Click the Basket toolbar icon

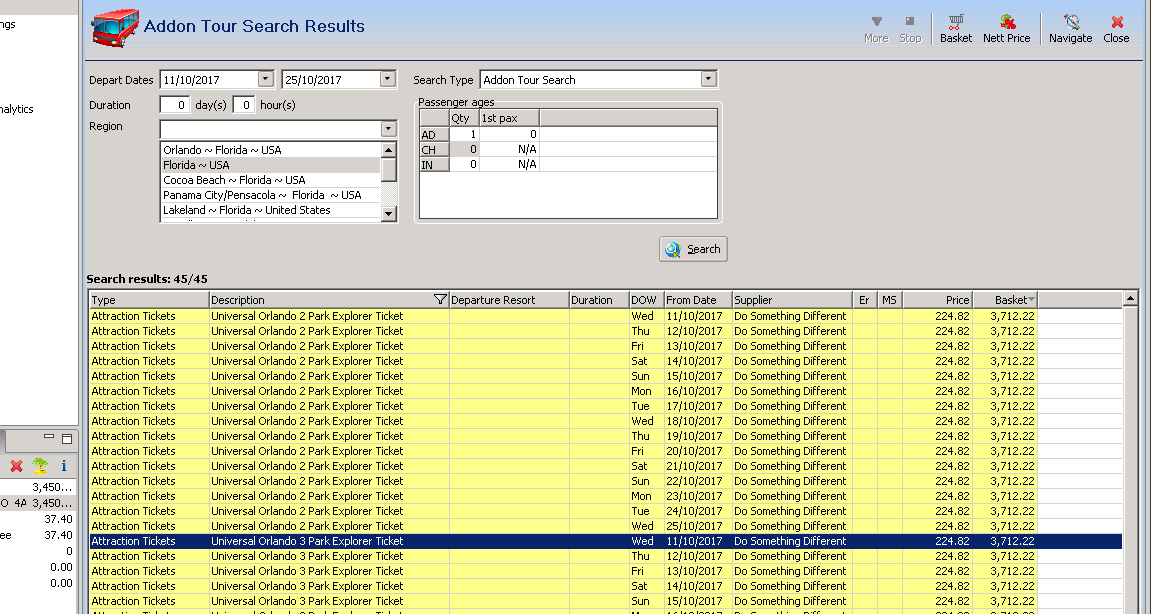pyautogui.click(x=955, y=27)
